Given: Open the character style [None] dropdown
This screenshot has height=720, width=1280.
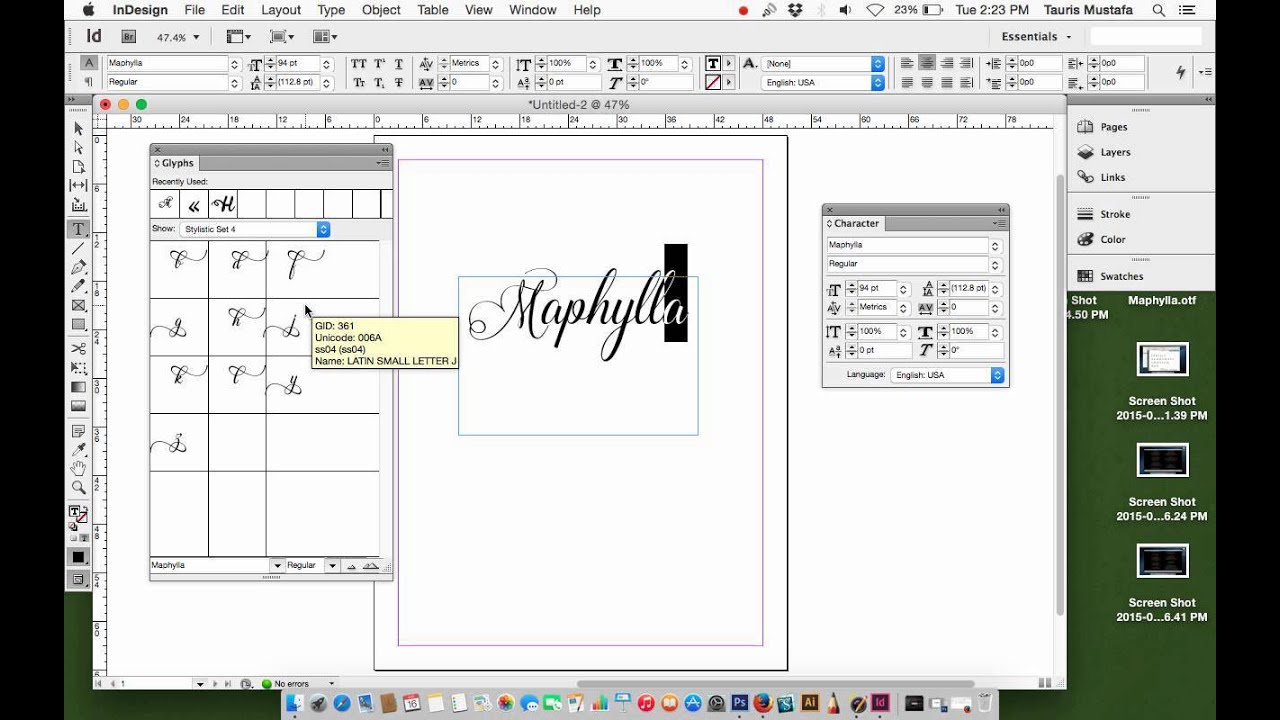Looking at the screenshot, I should pos(824,63).
